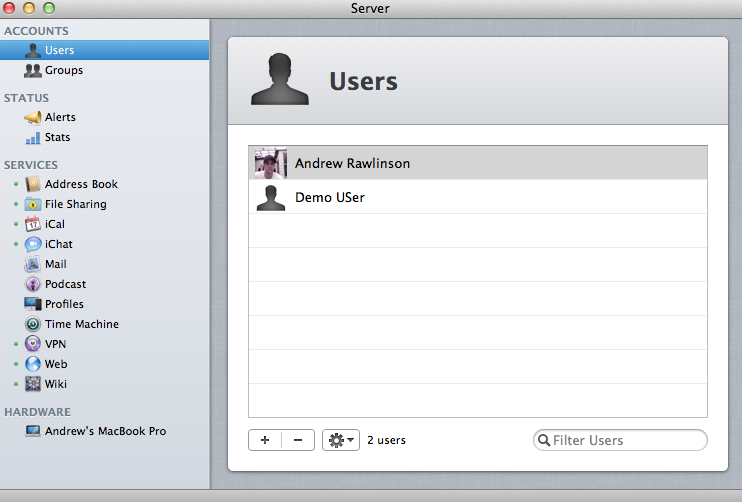Open the Mail service label

tap(56, 264)
